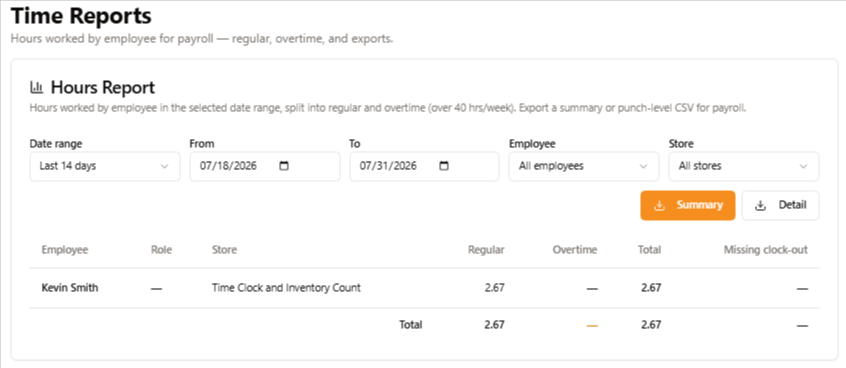Screen dimensions: 846x368
Task: Click Kevin Smith's total hours value 2.67
Action: pyautogui.click(x=651, y=288)
